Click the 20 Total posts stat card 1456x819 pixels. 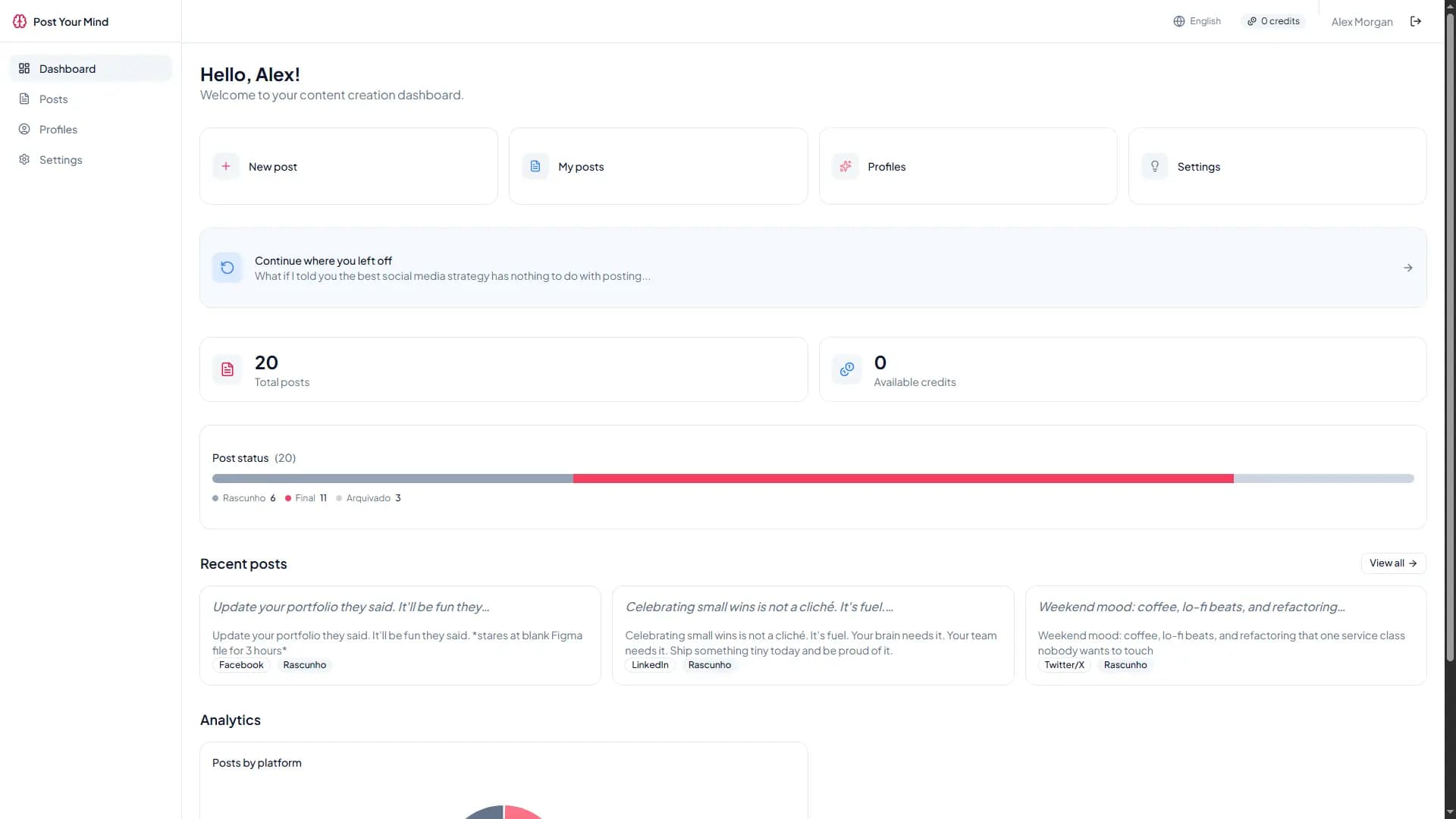504,369
